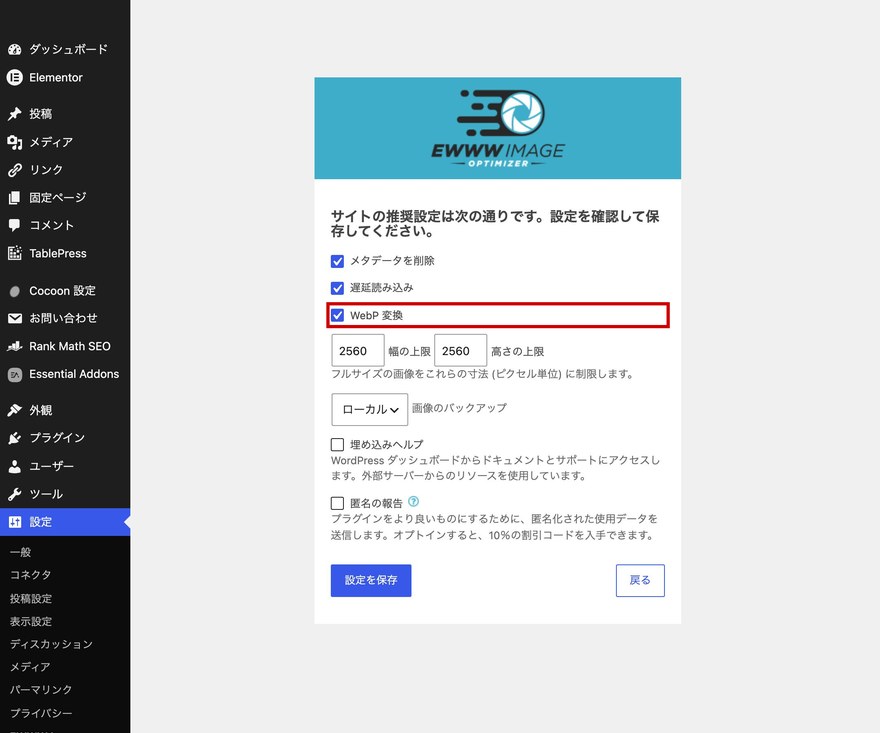Open the 固定ページ pages icon

[15, 198]
